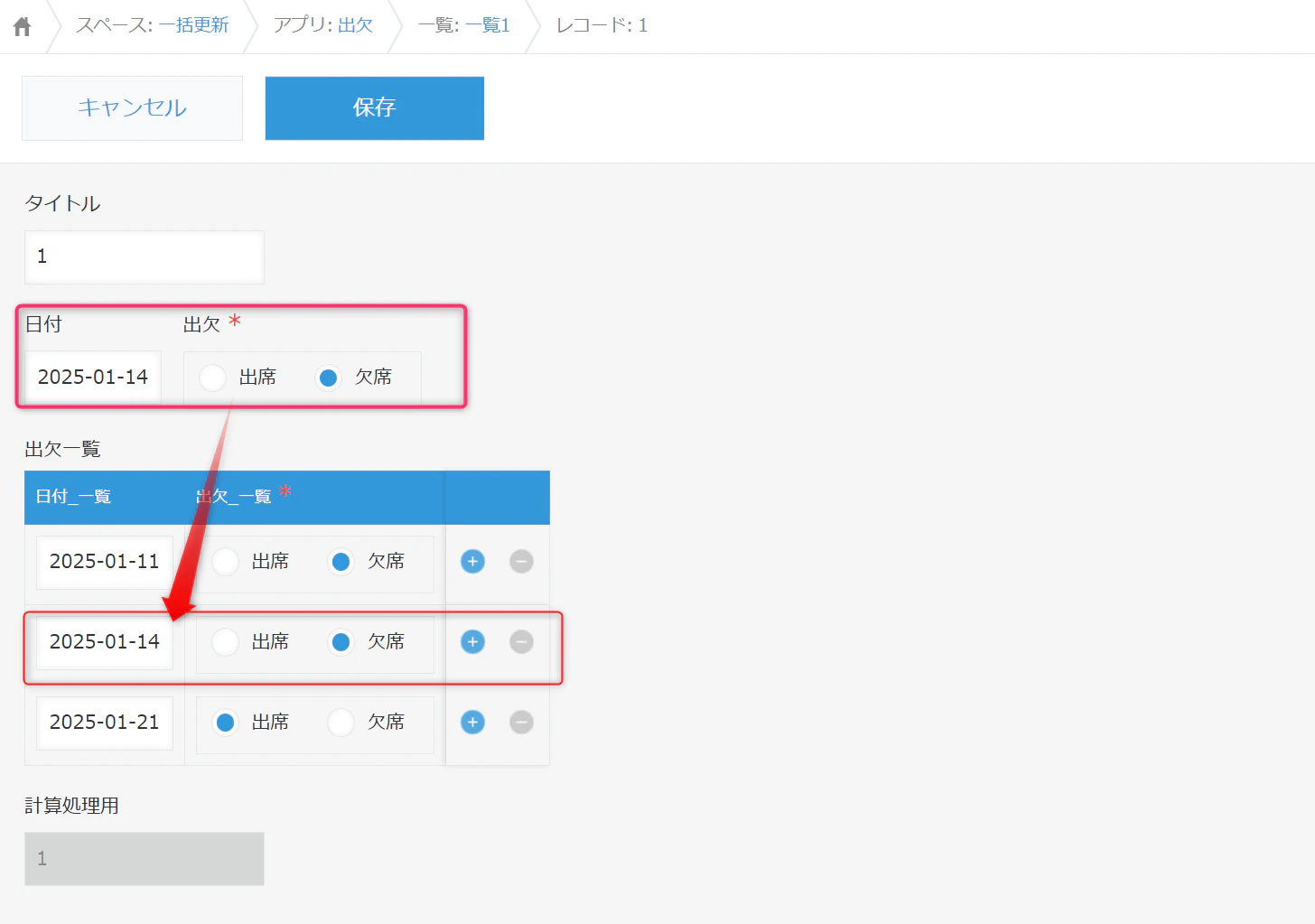This screenshot has width=1315, height=924.
Task: Click the disabled 計算処理用 field
Action: [x=145, y=859]
